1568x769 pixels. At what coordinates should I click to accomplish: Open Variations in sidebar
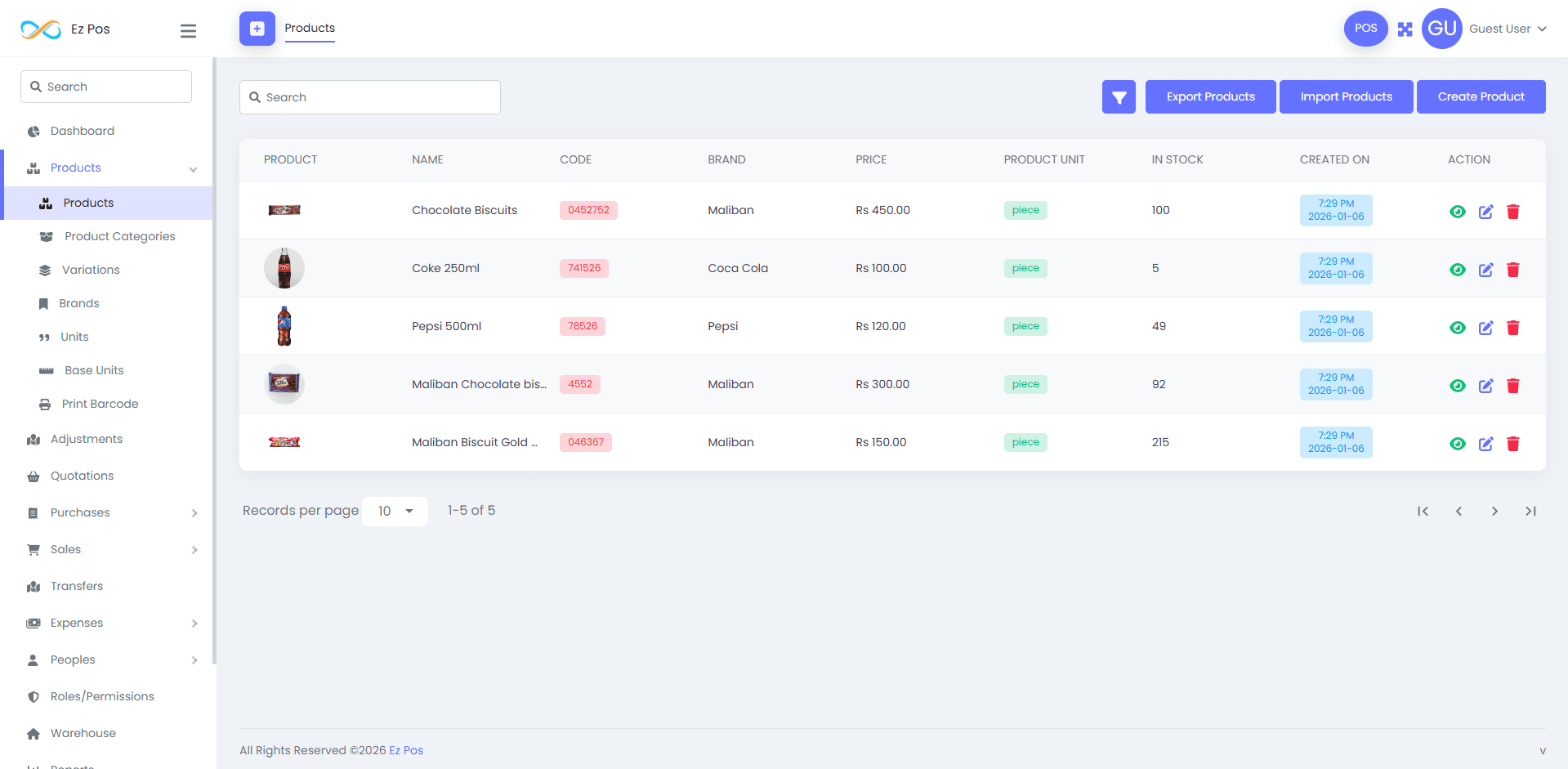click(x=91, y=270)
